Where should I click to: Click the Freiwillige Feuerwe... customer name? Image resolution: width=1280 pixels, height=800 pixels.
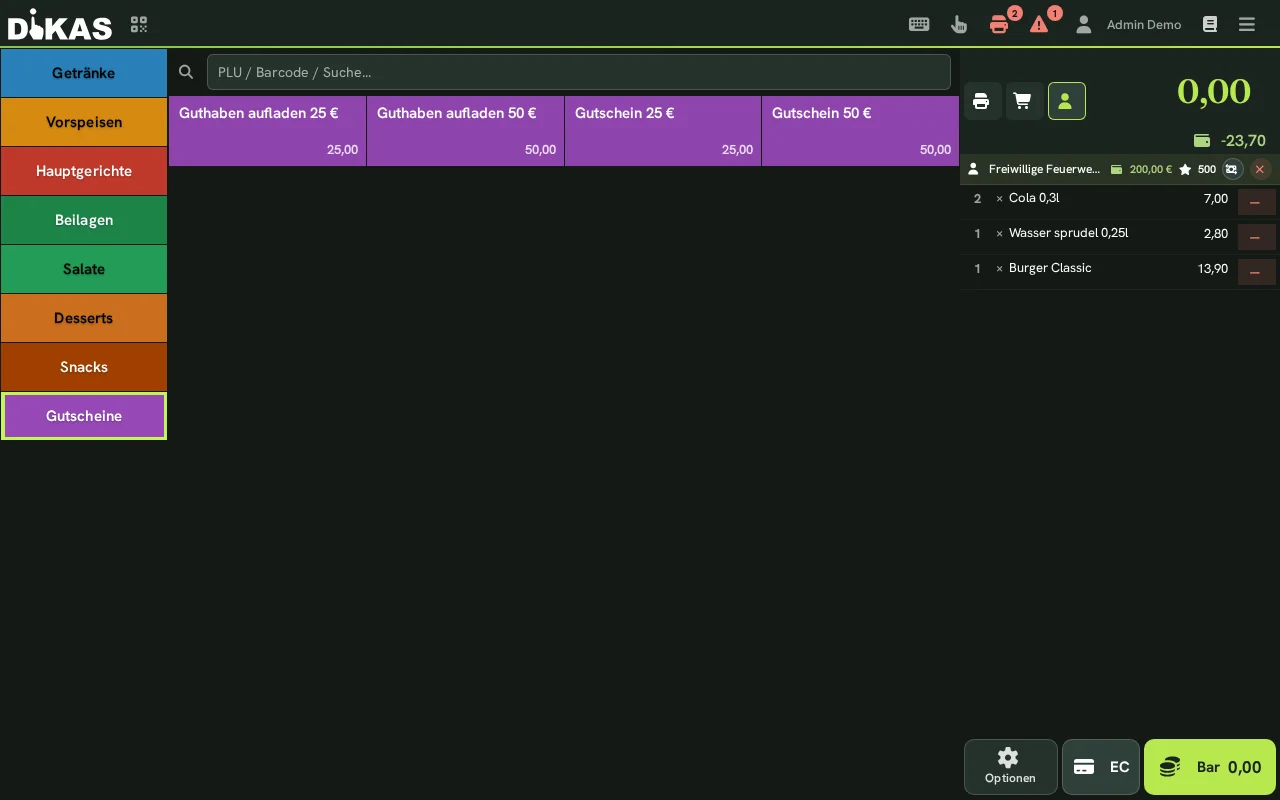click(x=1044, y=169)
